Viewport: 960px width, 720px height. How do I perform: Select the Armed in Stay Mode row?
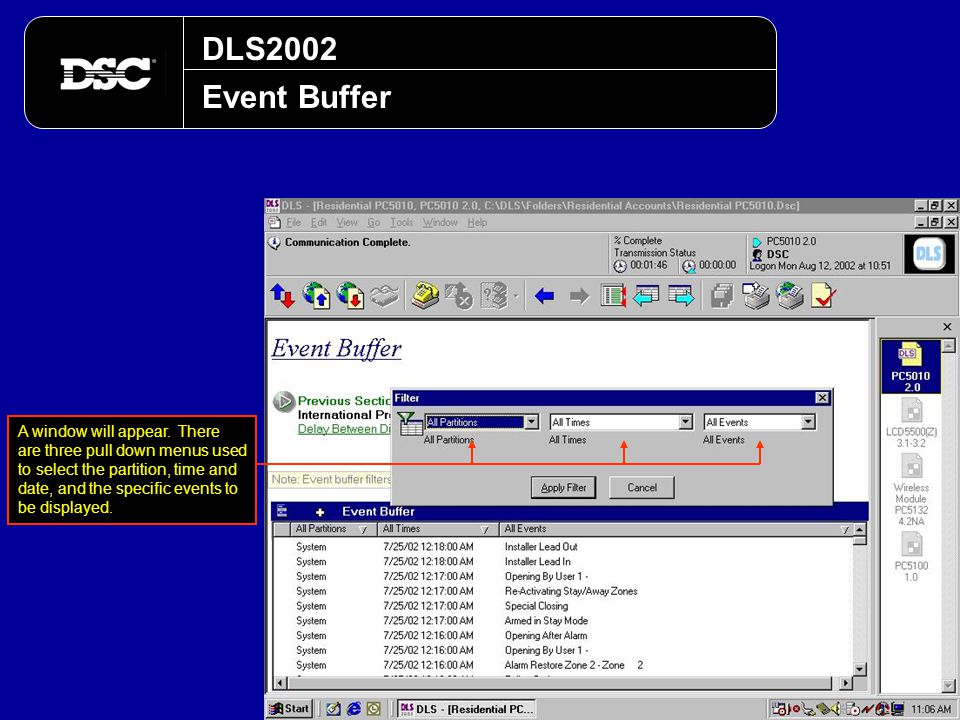563,621
